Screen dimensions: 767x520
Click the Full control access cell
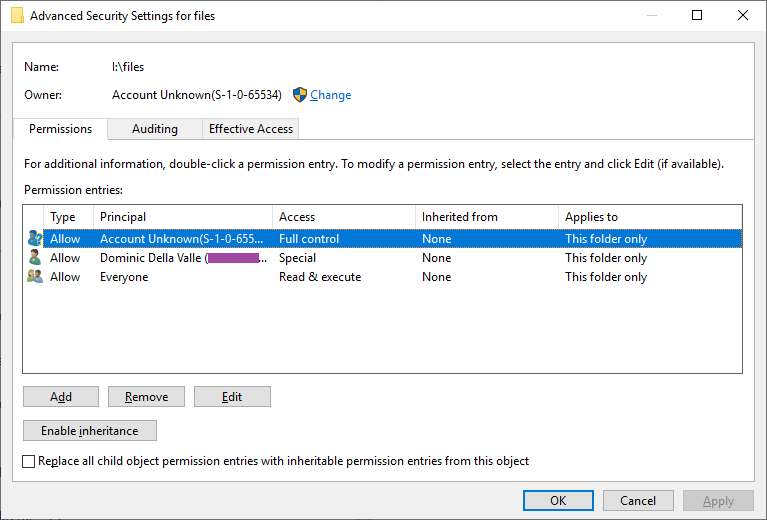[309, 239]
